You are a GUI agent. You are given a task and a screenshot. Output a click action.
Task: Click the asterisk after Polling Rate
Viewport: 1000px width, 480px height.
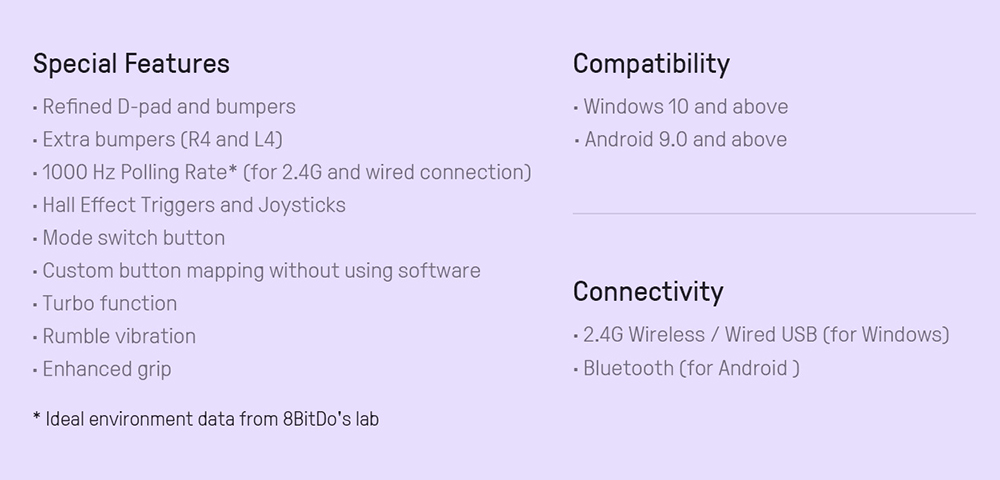click(x=232, y=170)
